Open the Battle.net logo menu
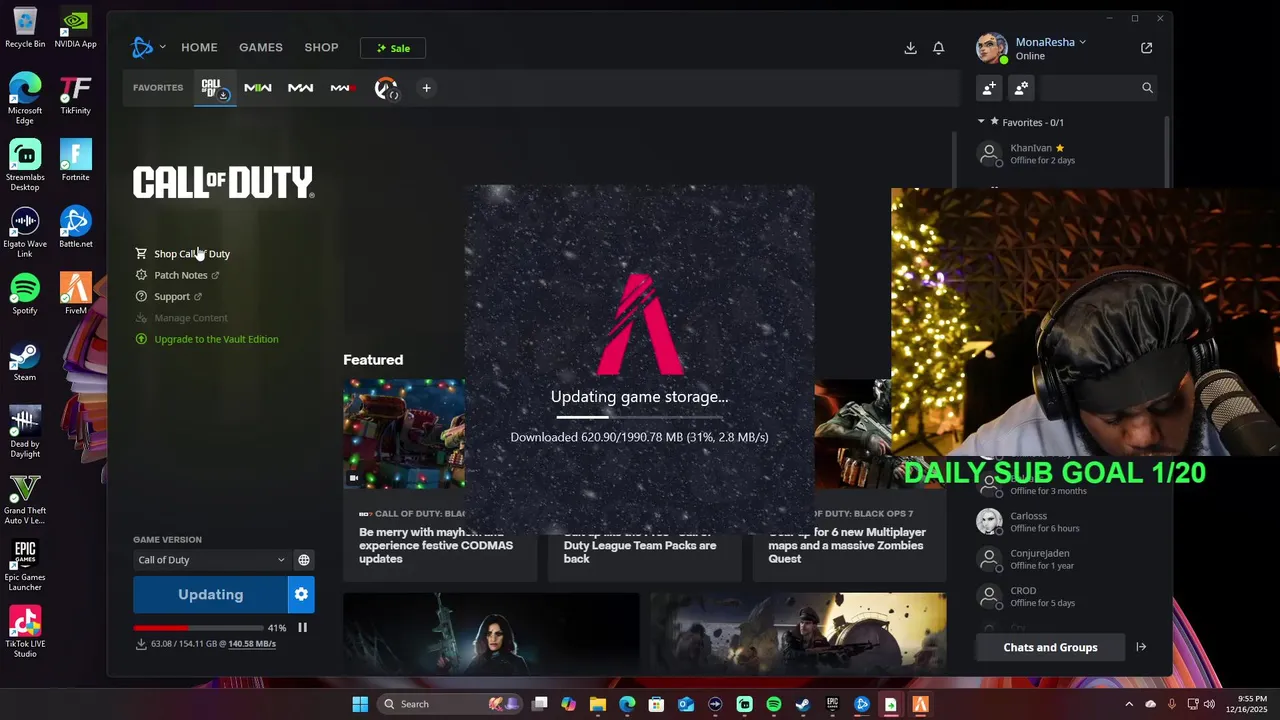This screenshot has height=720, width=1280. (x=142, y=47)
